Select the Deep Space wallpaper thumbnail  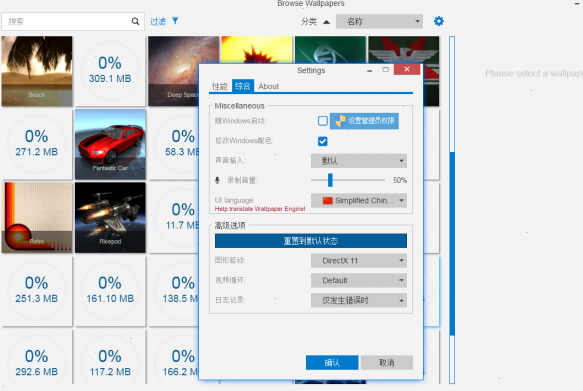click(x=173, y=71)
